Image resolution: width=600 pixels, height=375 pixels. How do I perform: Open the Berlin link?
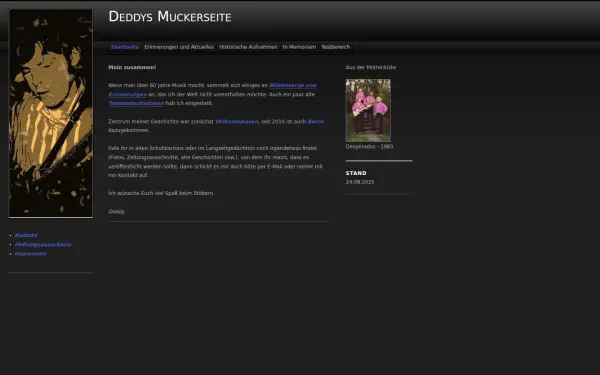(x=316, y=122)
